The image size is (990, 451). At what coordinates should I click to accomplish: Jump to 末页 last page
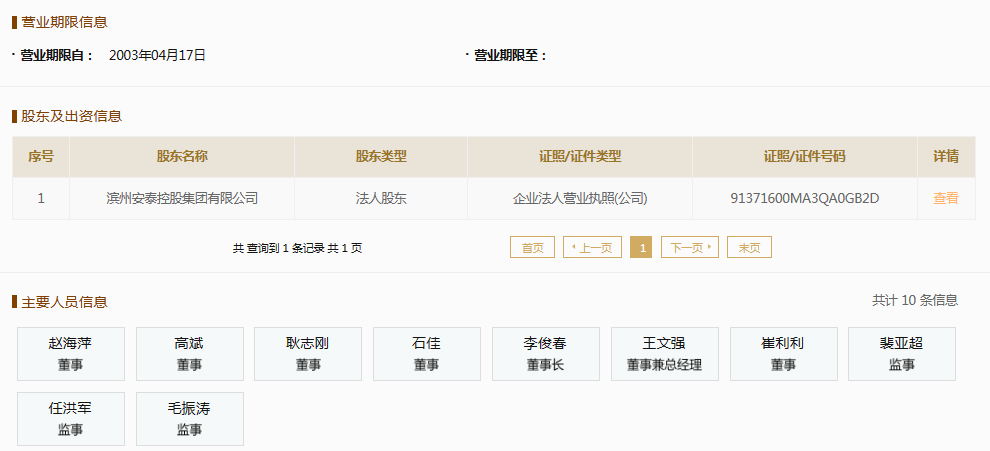click(x=749, y=248)
